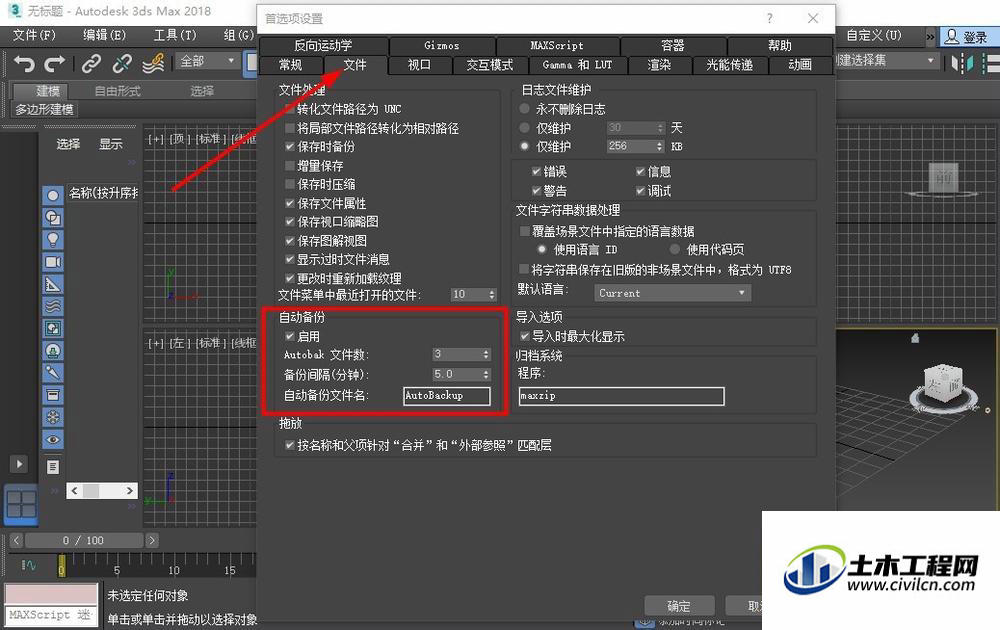Expand the menu bar overflow chevron
The image size is (1000, 630).
[930, 37]
